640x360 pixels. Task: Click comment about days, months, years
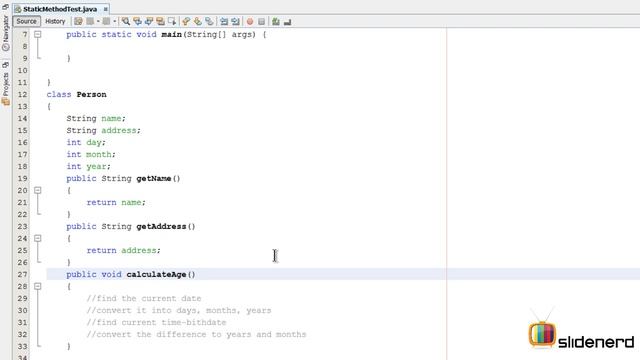pos(179,310)
